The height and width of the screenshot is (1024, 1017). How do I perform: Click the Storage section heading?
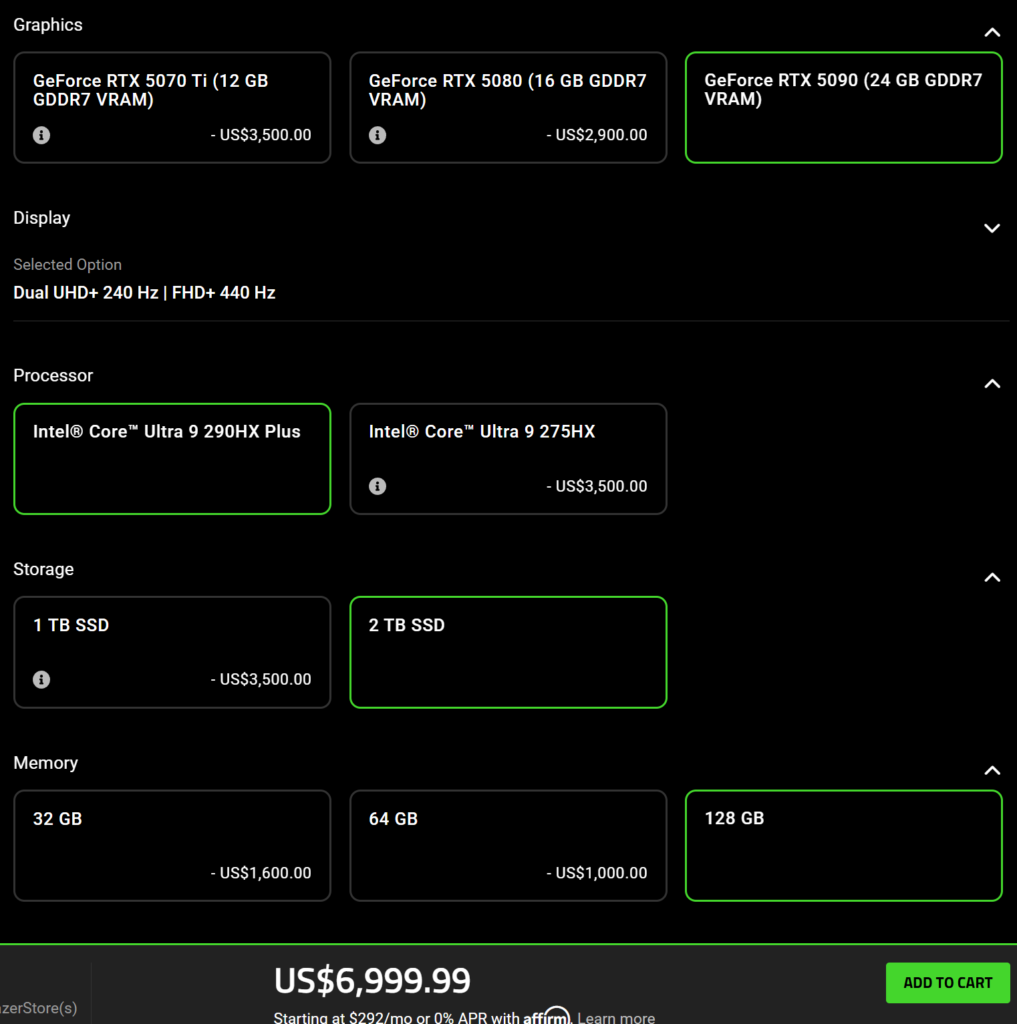tap(43, 569)
